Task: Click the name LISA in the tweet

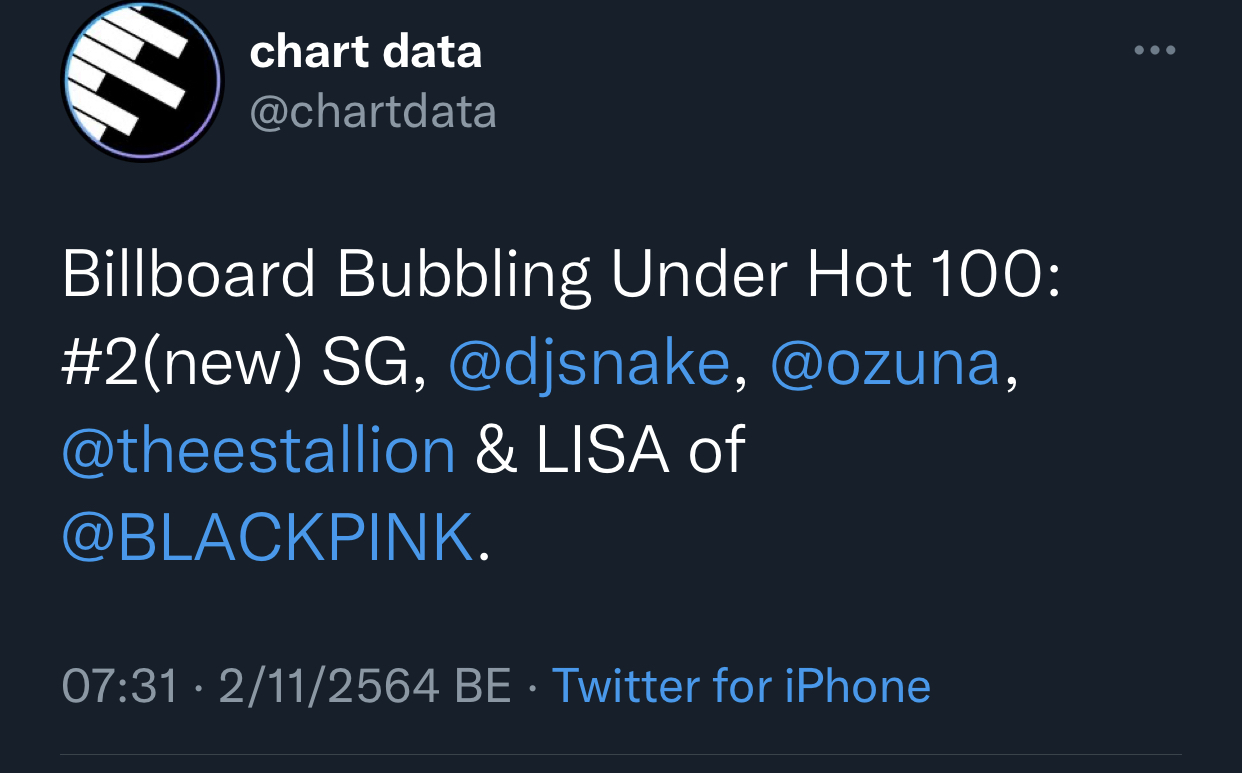Action: point(602,450)
